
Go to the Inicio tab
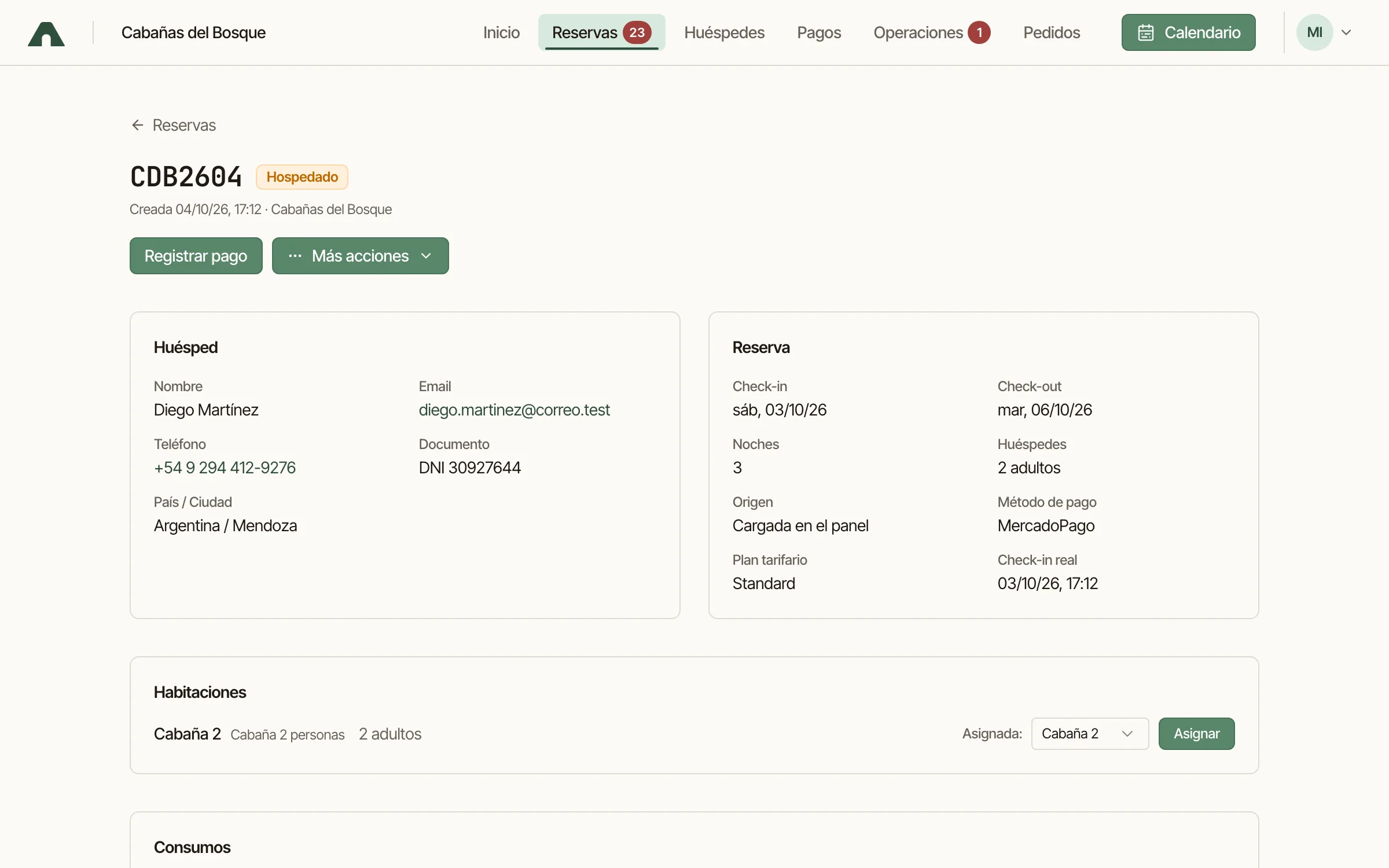coord(501,32)
